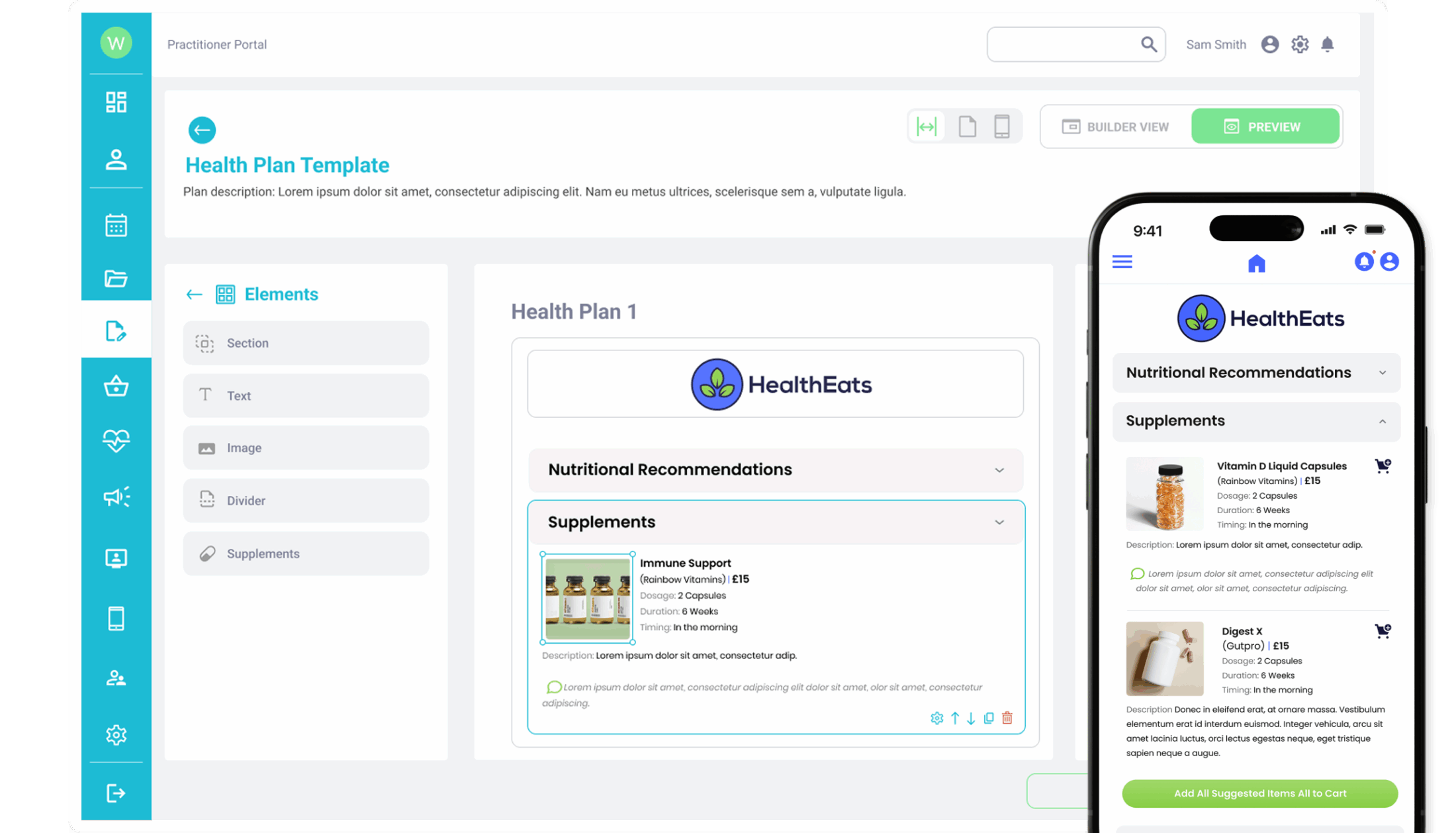Image resolution: width=1456 pixels, height=833 pixels.
Task: Switch to BUILDER VIEW mode
Action: tap(1116, 126)
